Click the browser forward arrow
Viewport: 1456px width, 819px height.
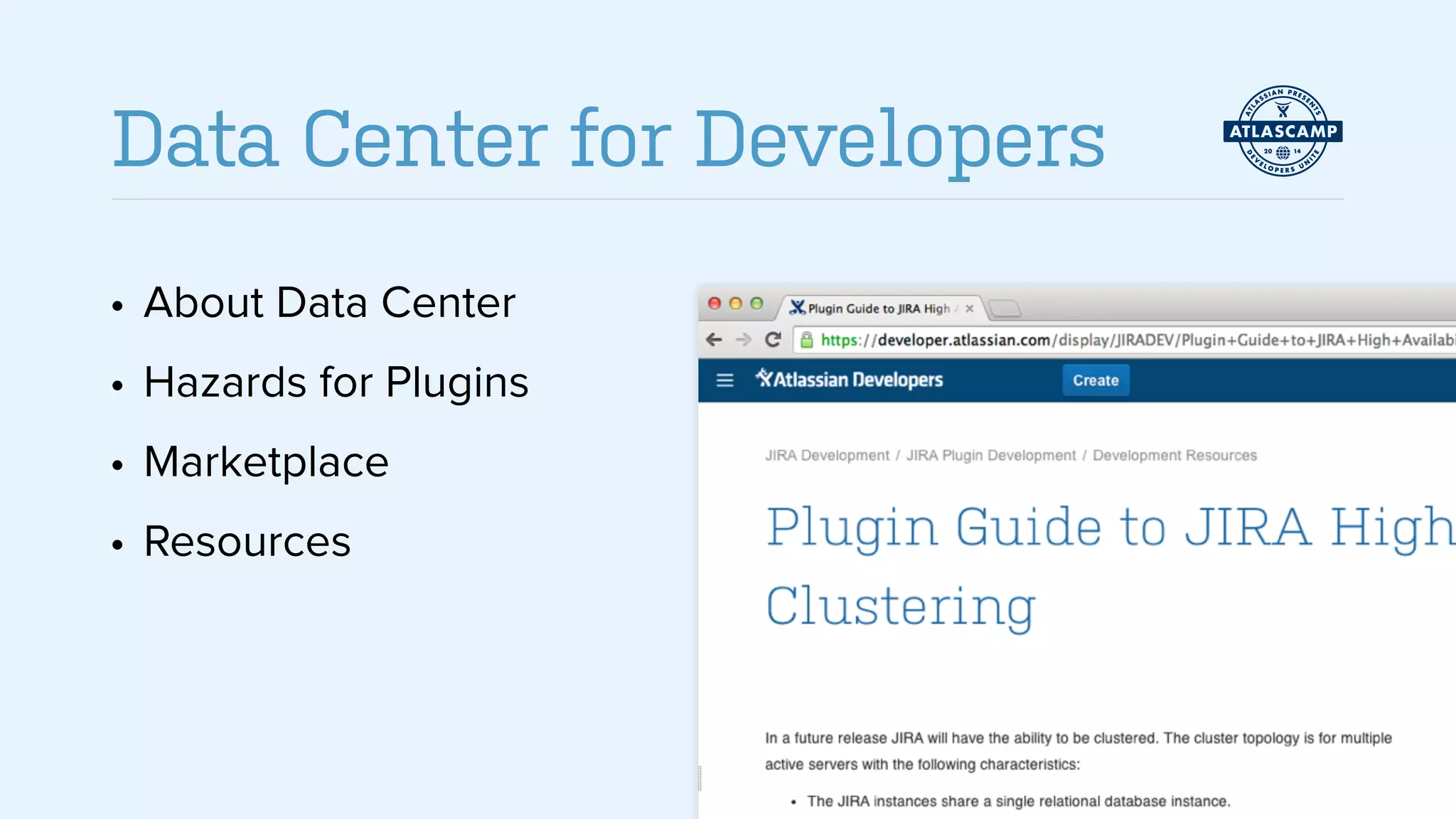pos(743,340)
